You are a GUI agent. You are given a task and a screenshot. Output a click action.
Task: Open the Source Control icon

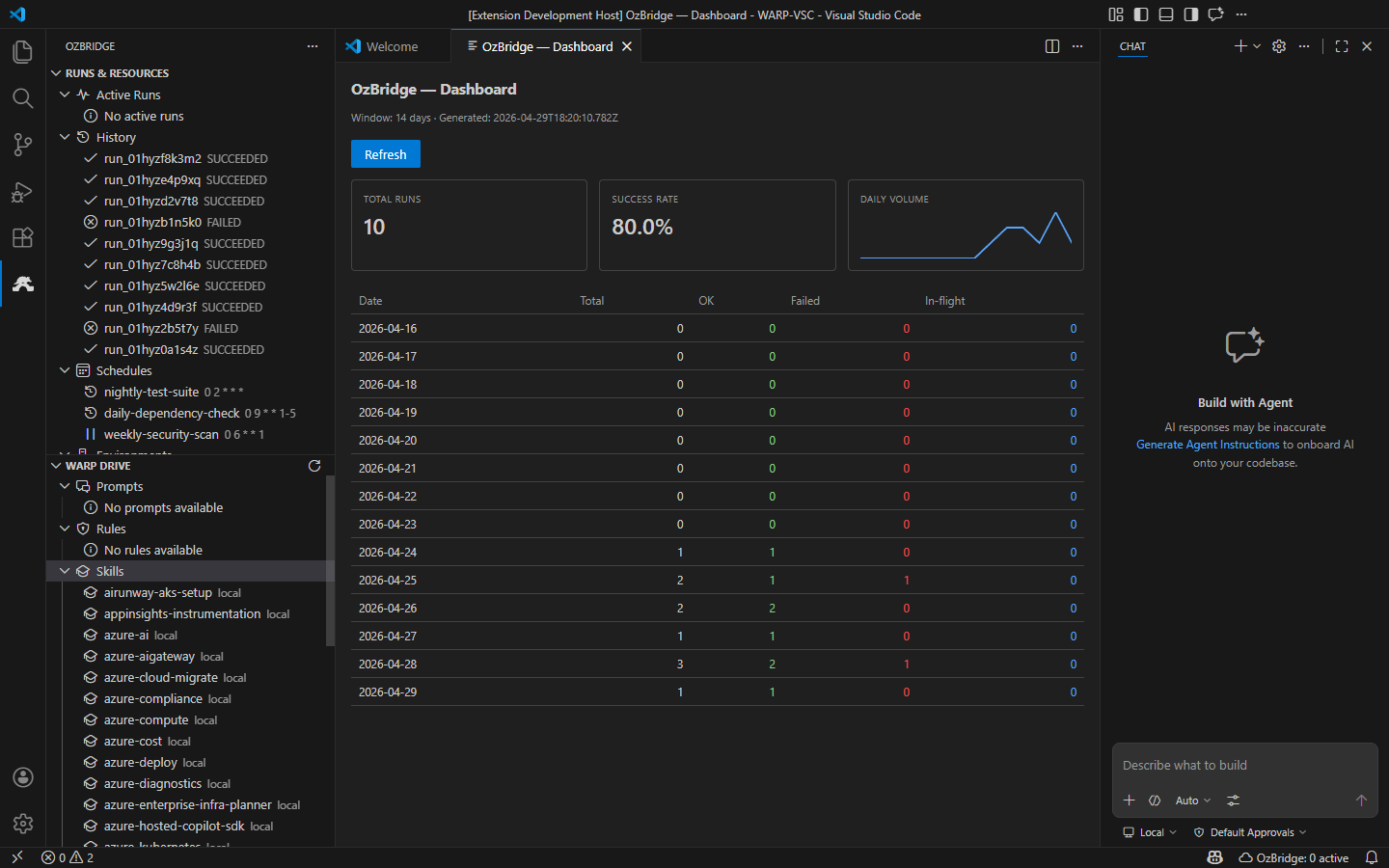(x=22, y=145)
